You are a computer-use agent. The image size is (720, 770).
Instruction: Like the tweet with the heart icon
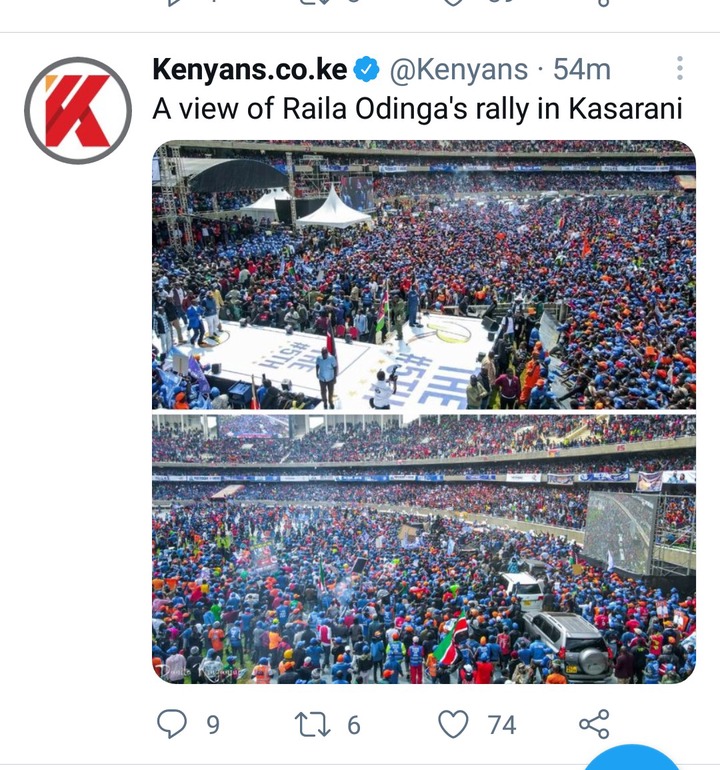[x=453, y=724]
